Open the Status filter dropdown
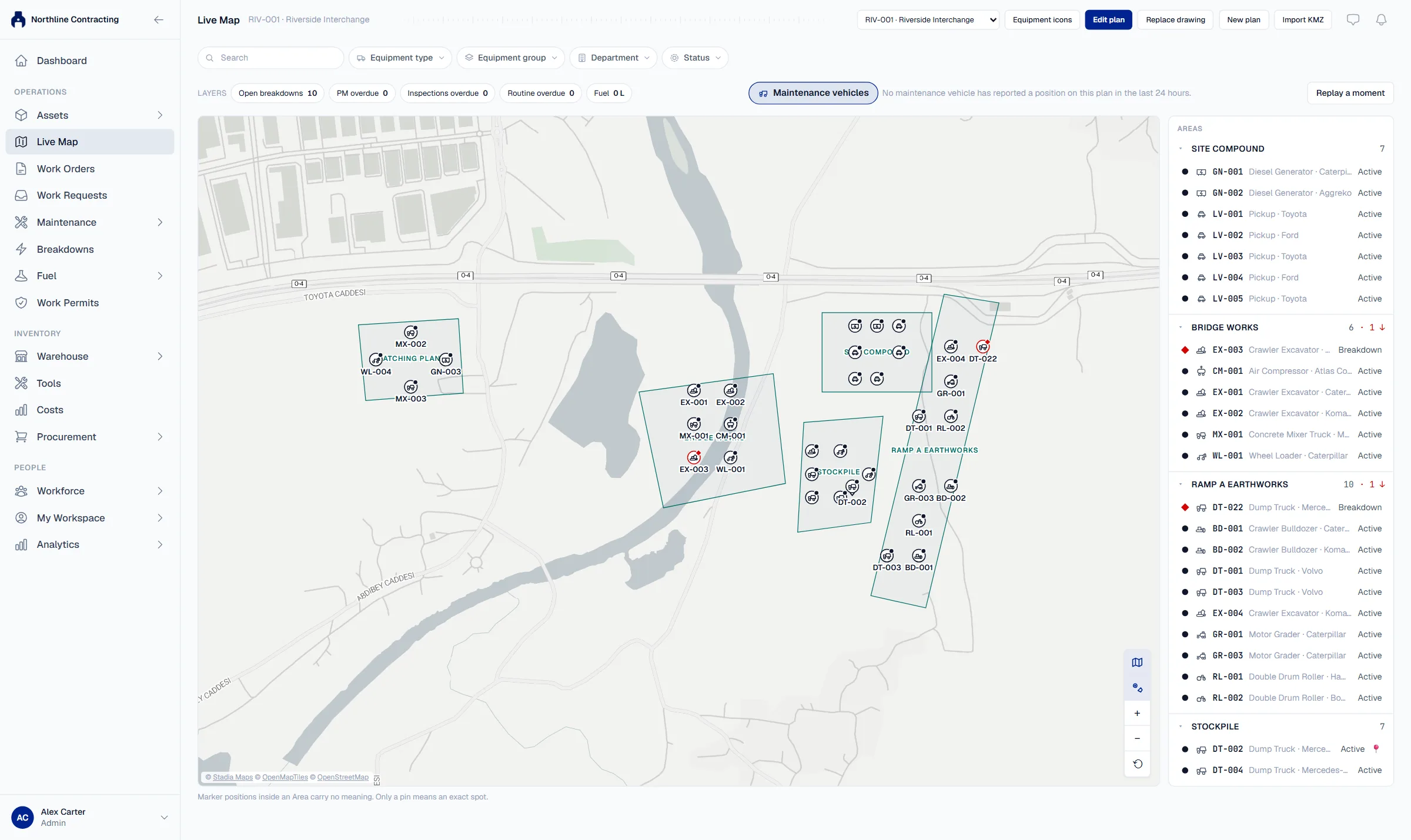The width and height of the screenshot is (1411, 840). click(x=696, y=58)
